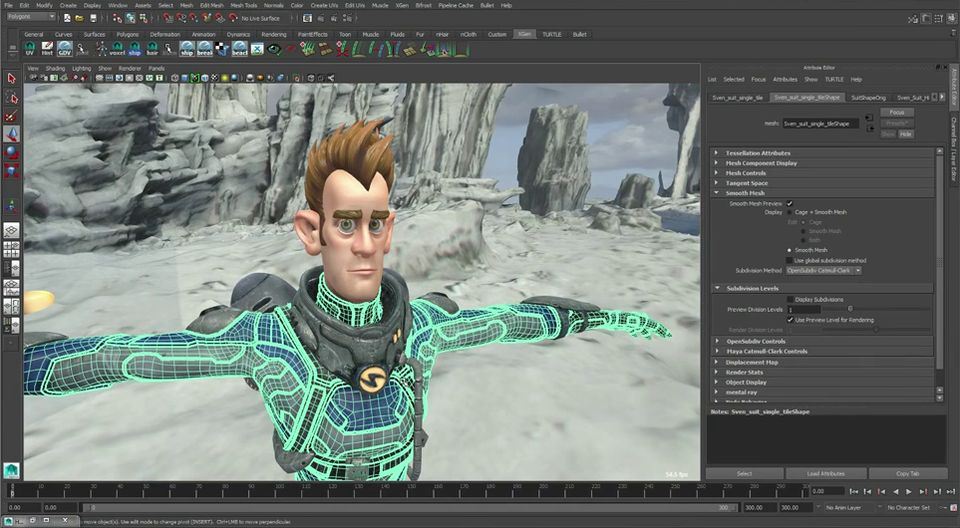This screenshot has height=528, width=960.
Task: Click the beach shelf icon
Action: pyautogui.click(x=240, y=48)
